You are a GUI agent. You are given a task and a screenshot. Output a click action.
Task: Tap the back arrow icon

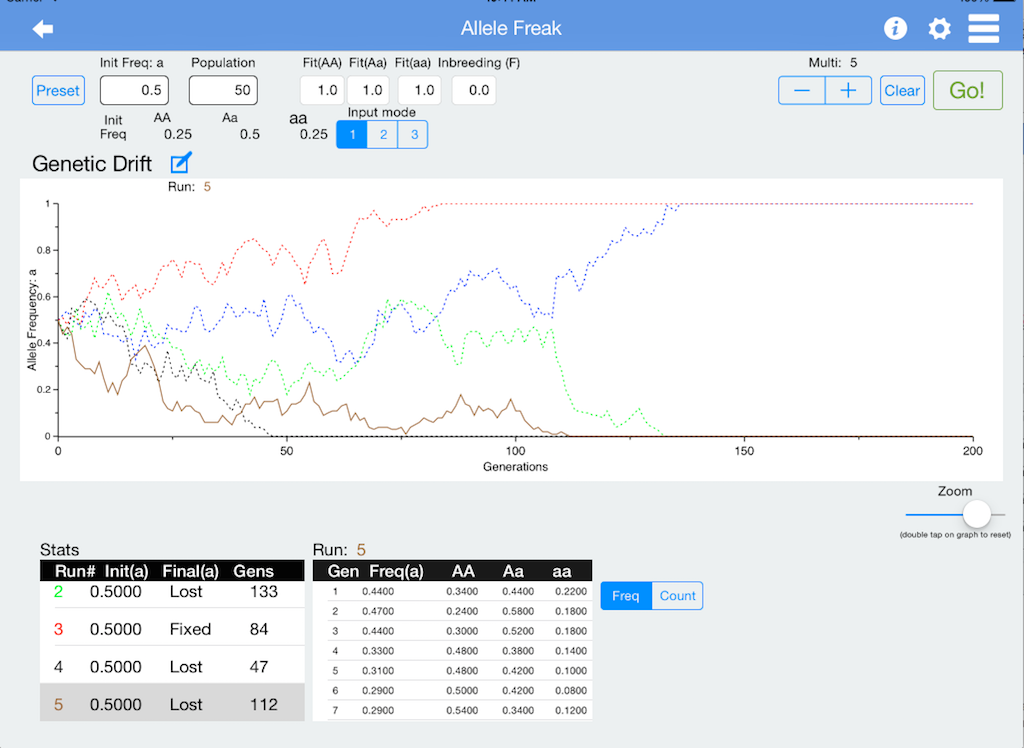pos(43,29)
